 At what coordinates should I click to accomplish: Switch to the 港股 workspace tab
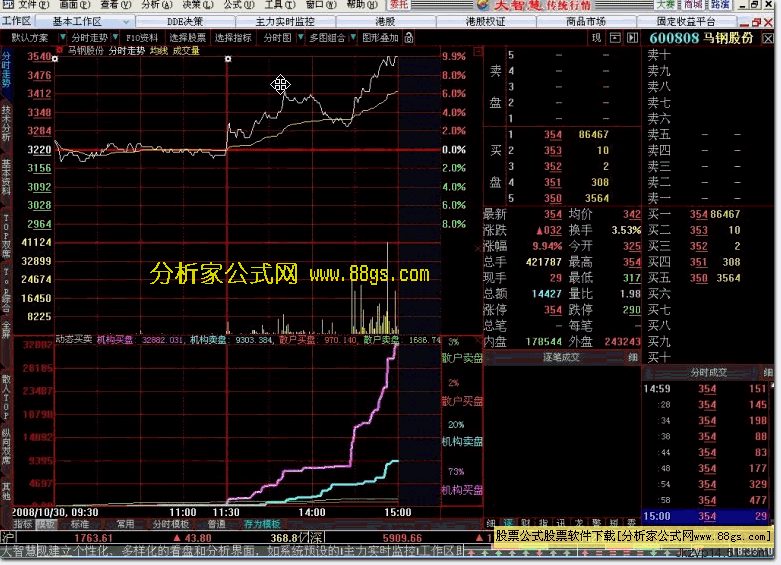(385, 22)
